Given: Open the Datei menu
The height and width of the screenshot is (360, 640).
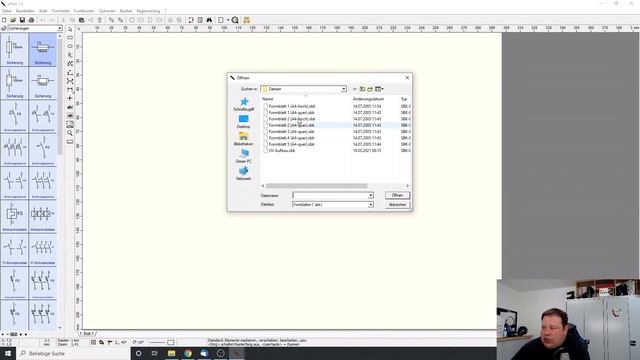Looking at the screenshot, I should [x=7, y=11].
